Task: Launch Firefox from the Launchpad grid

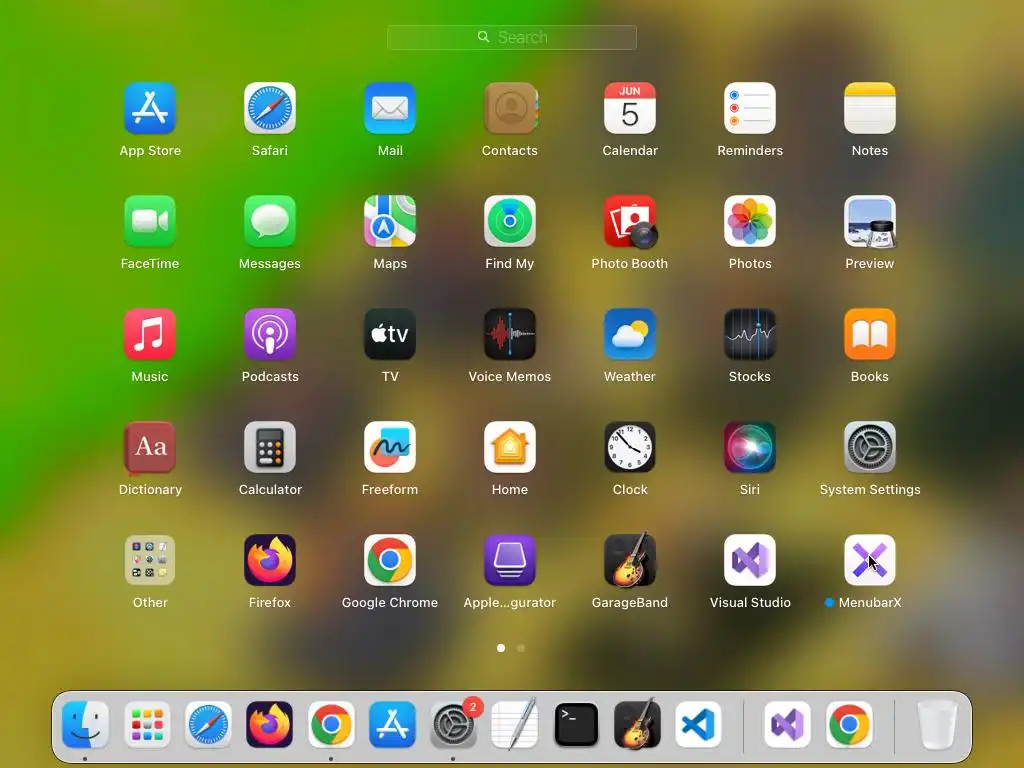Action: coord(270,560)
